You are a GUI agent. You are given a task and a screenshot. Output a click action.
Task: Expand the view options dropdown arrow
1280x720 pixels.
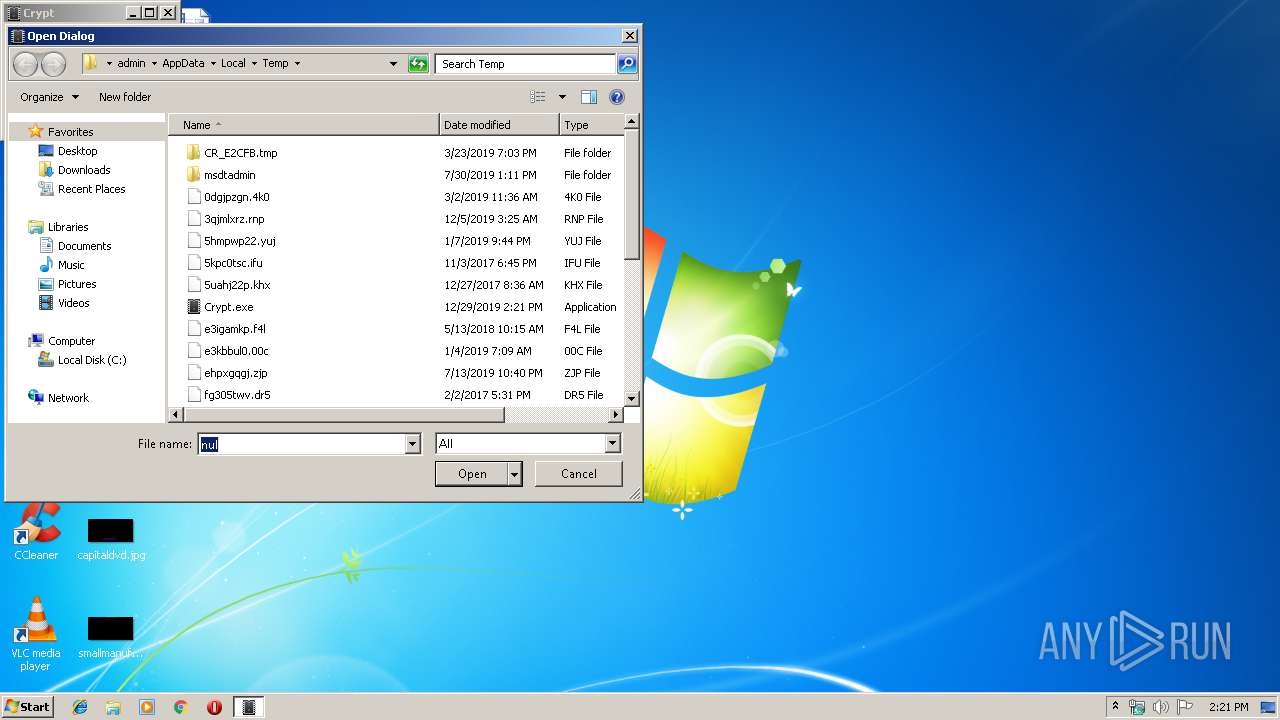(562, 97)
